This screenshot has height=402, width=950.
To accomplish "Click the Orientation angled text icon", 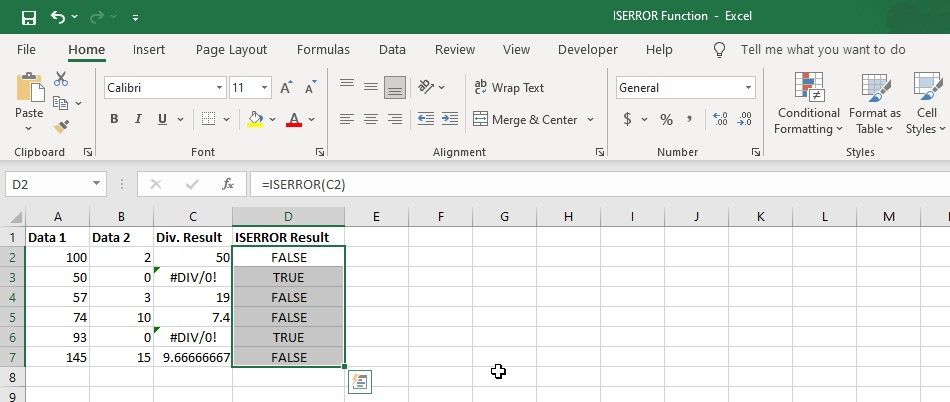I will tap(427, 87).
